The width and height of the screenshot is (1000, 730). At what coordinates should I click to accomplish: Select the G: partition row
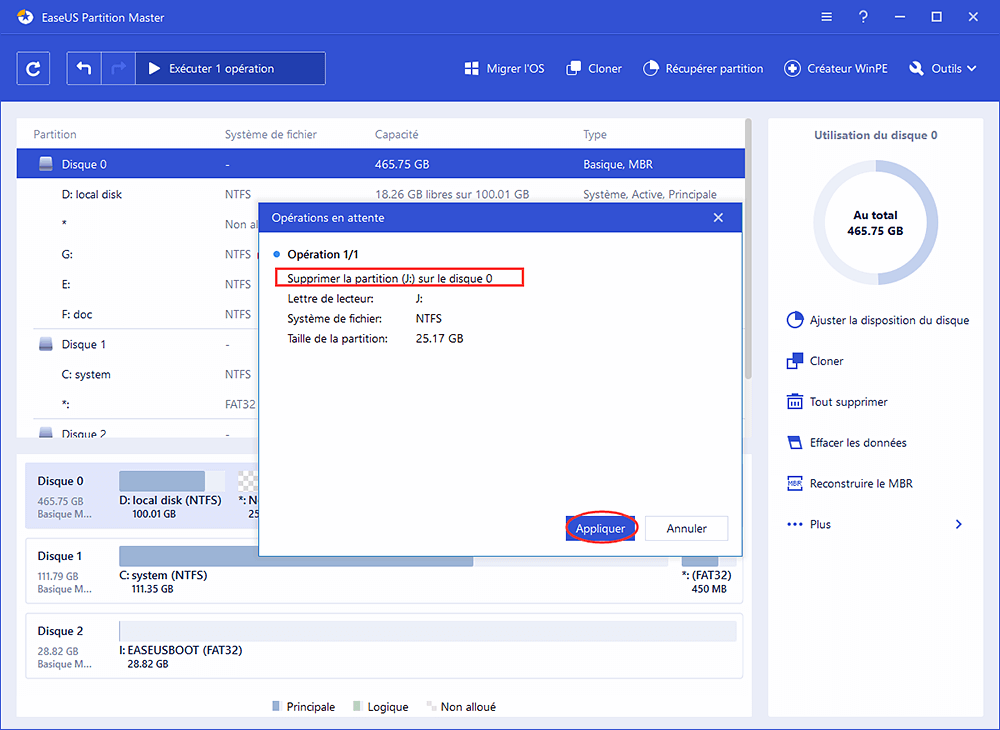click(x=137, y=254)
